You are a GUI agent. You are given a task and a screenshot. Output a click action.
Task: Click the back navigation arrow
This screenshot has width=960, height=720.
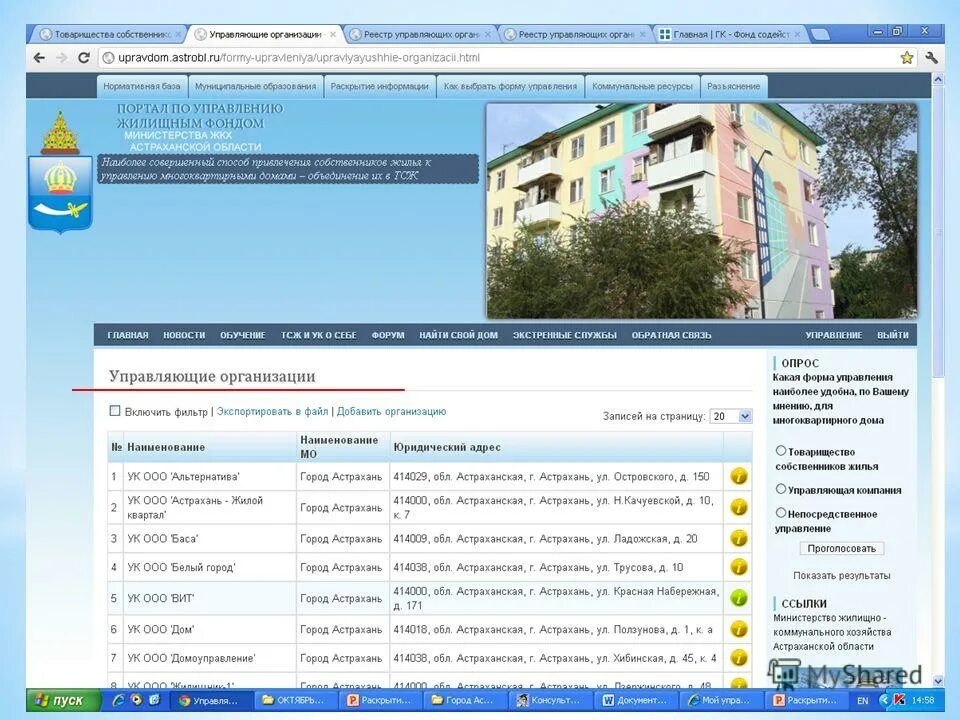tap(37, 57)
